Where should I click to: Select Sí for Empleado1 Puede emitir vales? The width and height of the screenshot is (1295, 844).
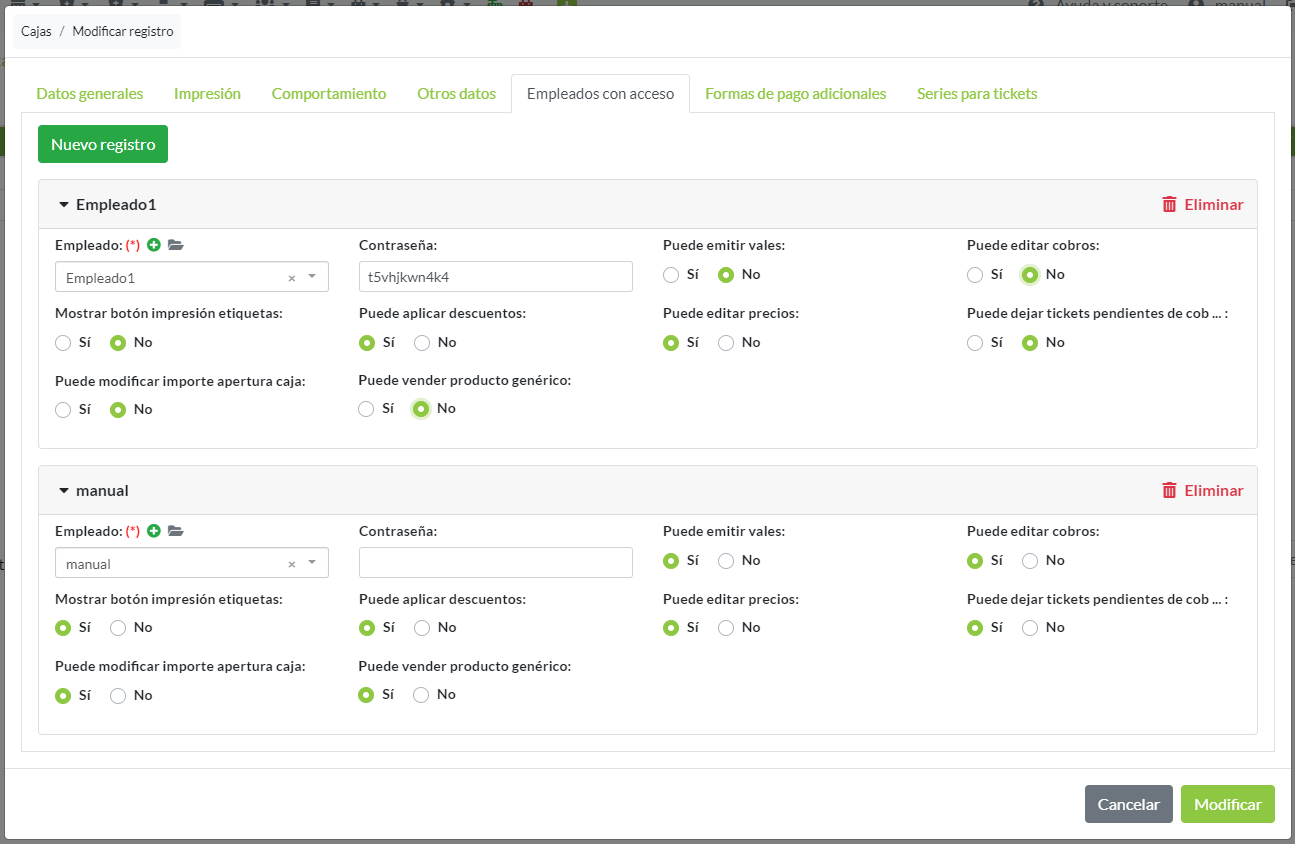[x=671, y=275]
